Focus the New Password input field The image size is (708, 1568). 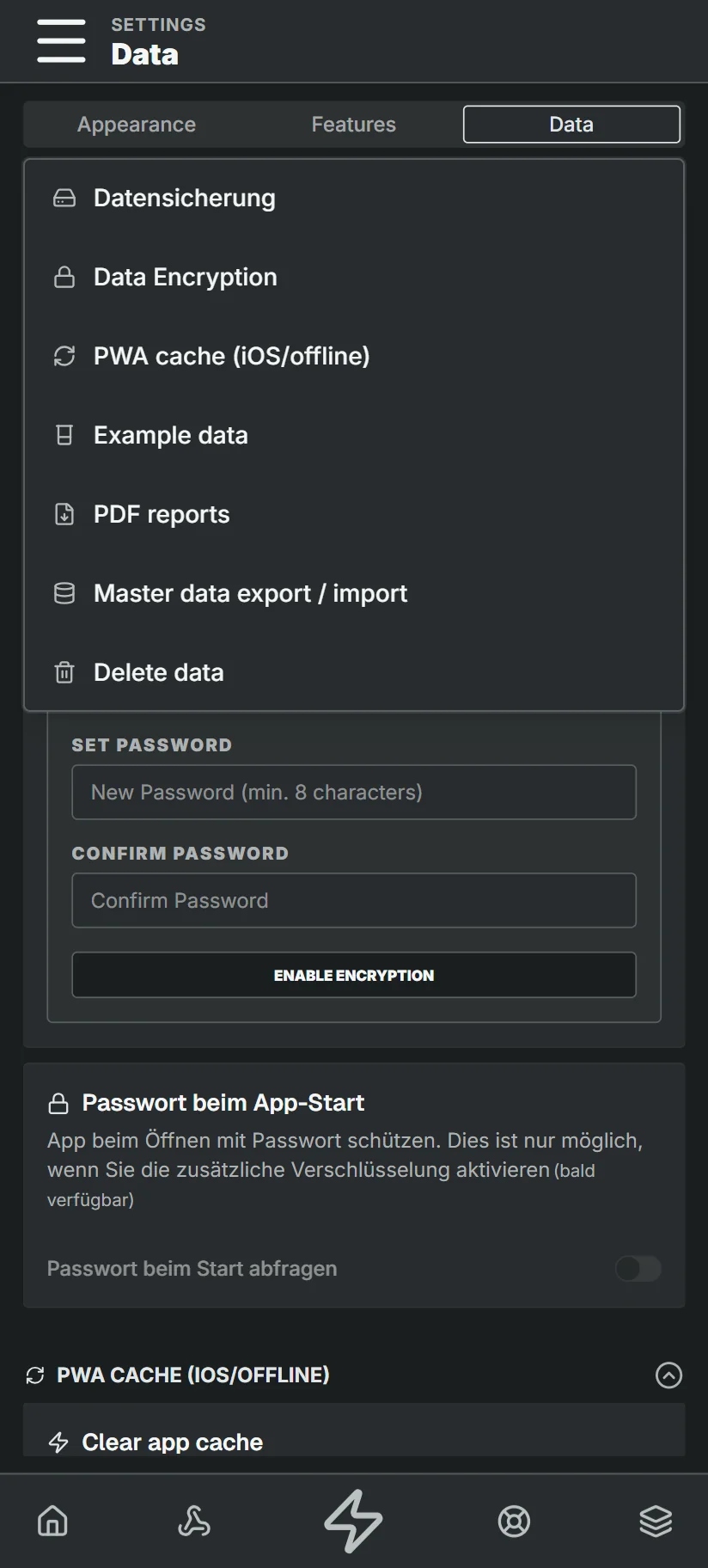pyautogui.click(x=354, y=793)
